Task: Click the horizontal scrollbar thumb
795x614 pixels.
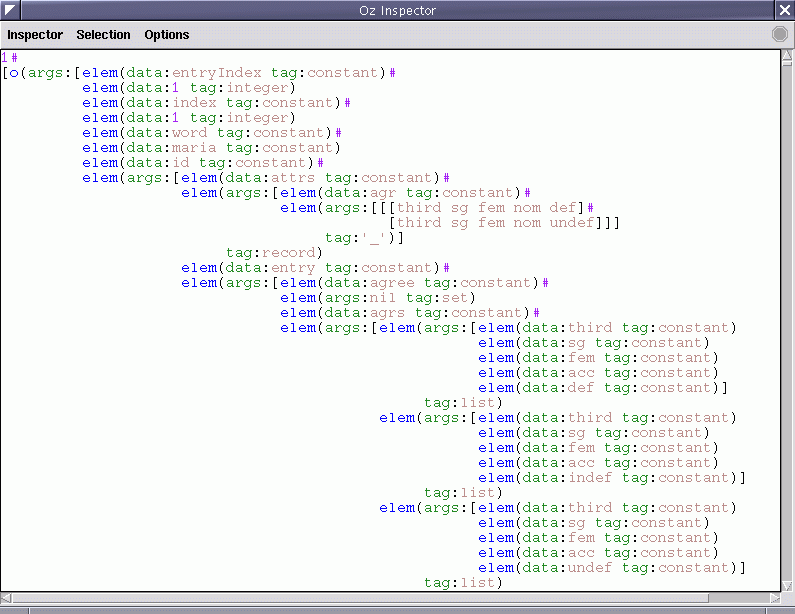Action: click(360, 598)
